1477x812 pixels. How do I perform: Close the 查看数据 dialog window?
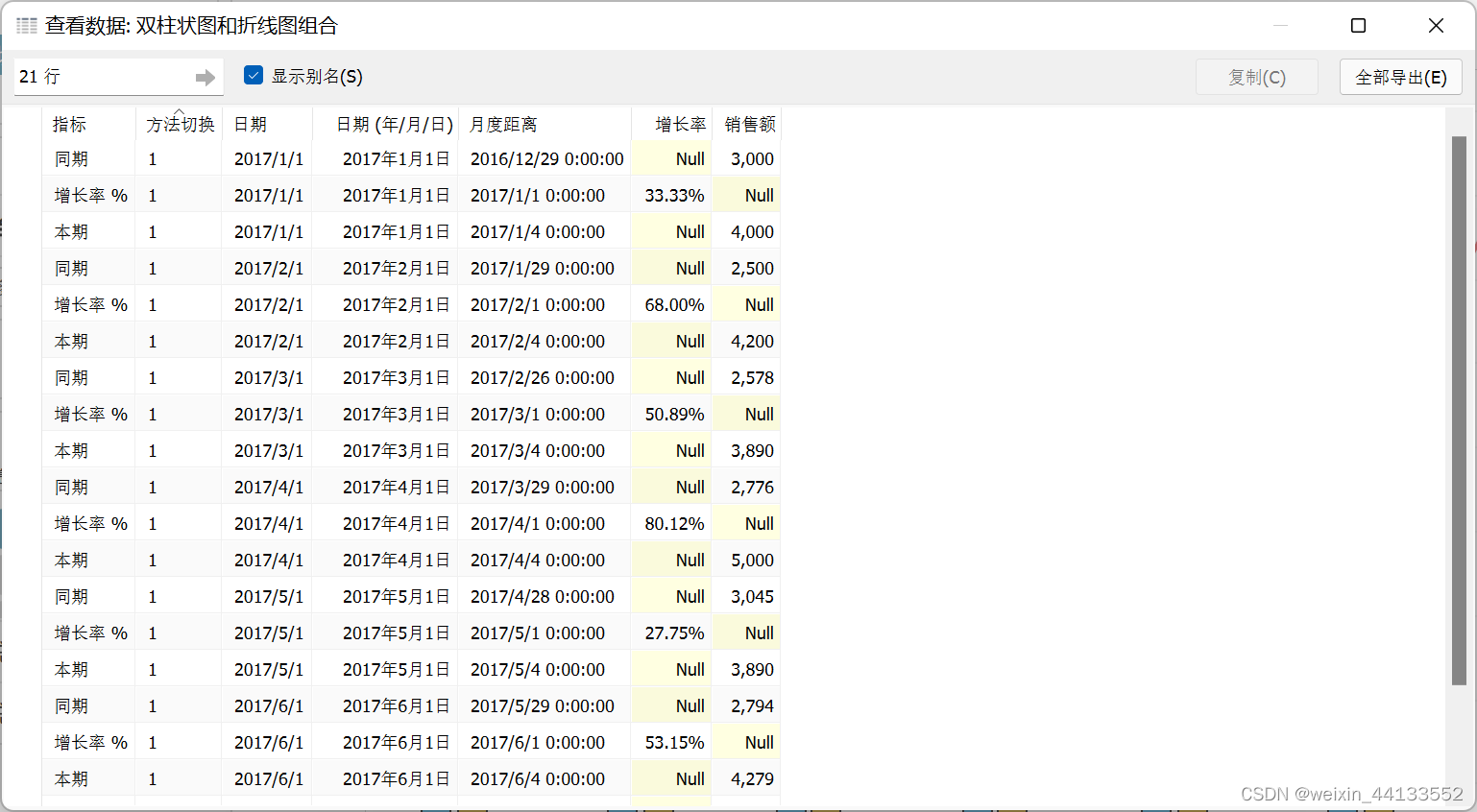[1436, 26]
